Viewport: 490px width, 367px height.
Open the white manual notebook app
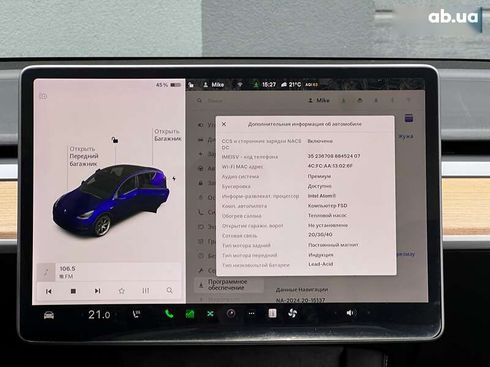(x=272, y=313)
